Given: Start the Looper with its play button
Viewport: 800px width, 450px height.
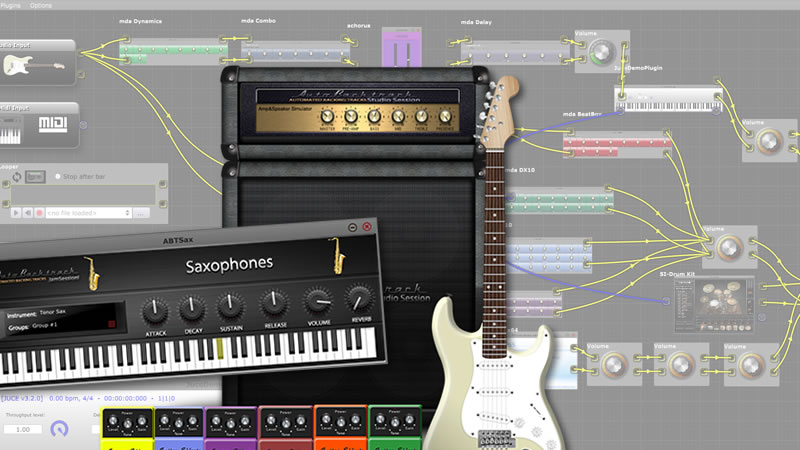Looking at the screenshot, I should click(x=16, y=213).
